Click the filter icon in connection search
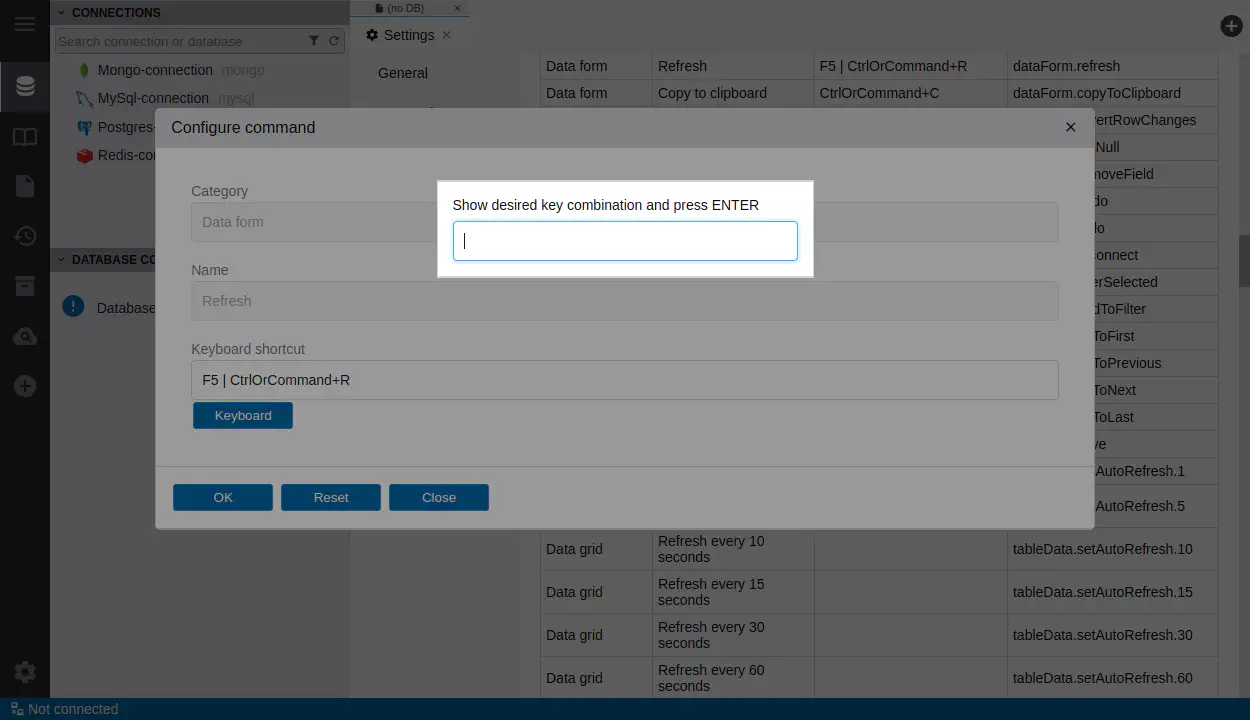The height and width of the screenshot is (720, 1250). click(x=314, y=41)
